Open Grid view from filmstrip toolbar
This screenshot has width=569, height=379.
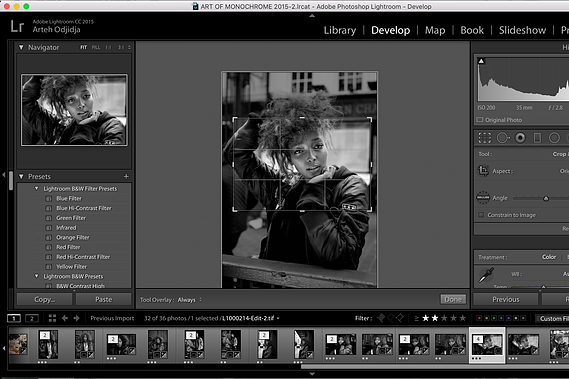point(52,318)
